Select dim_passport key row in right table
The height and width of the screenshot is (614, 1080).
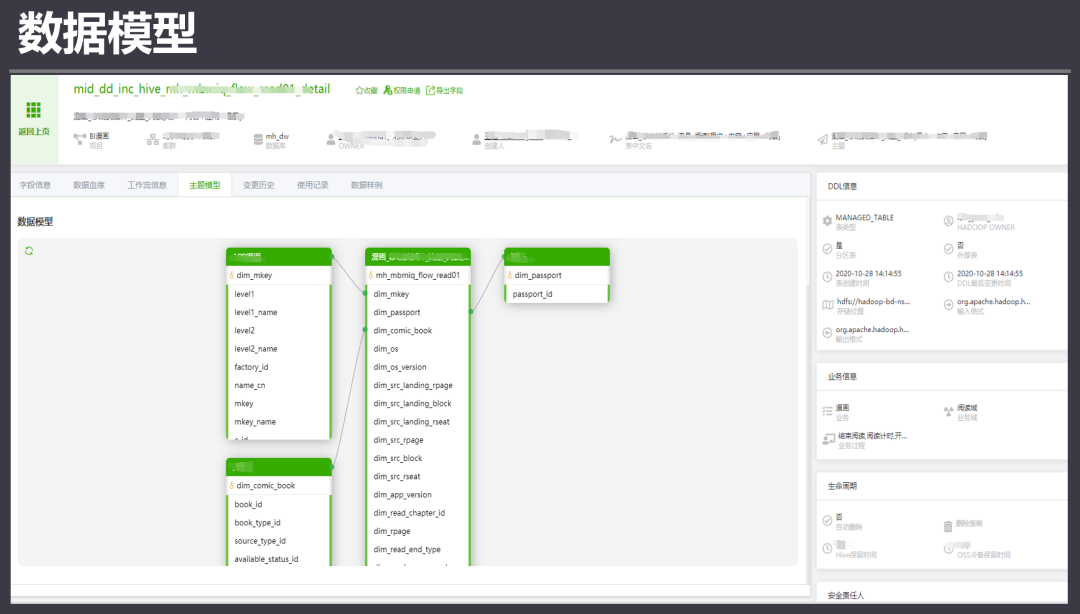[557, 275]
